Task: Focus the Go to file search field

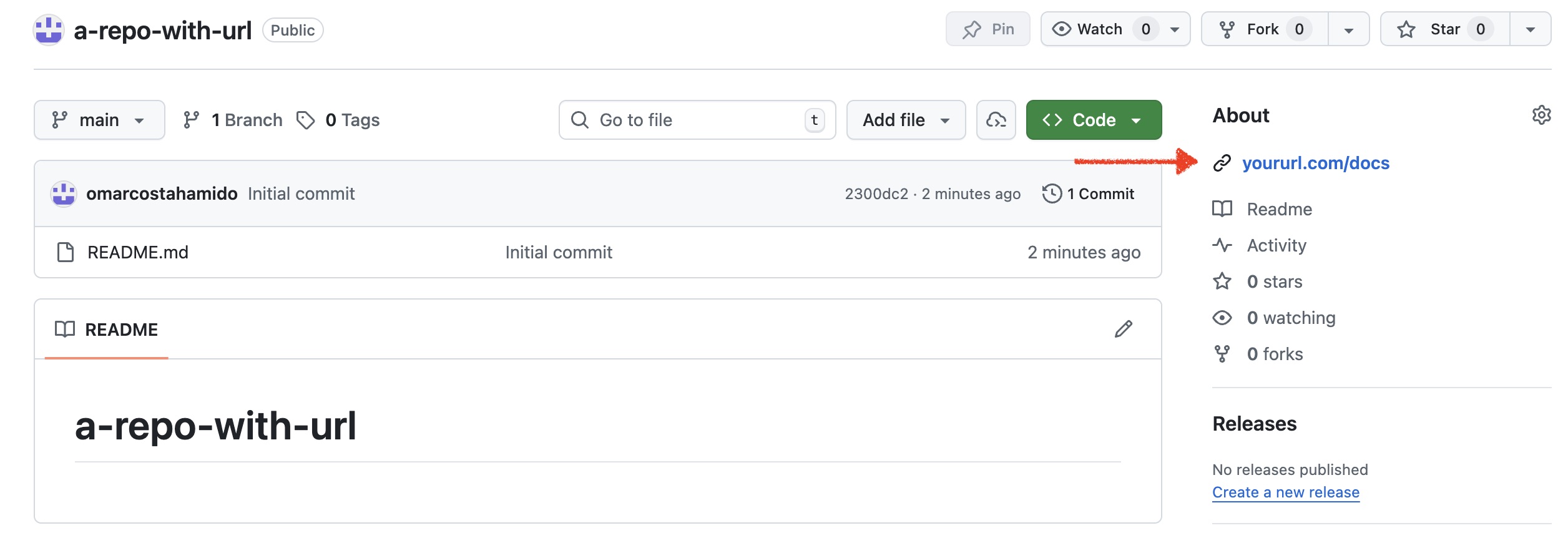Action: point(697,120)
